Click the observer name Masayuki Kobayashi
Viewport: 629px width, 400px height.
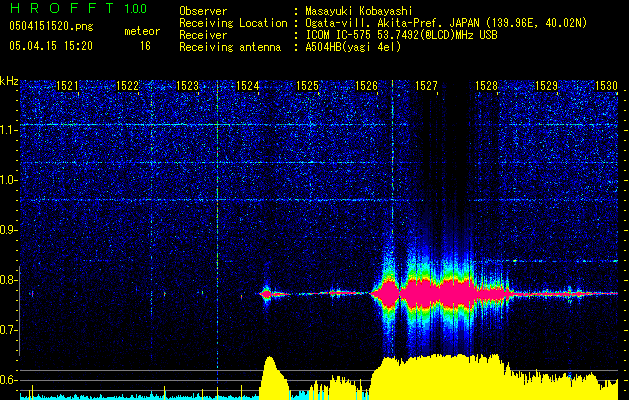359,11
